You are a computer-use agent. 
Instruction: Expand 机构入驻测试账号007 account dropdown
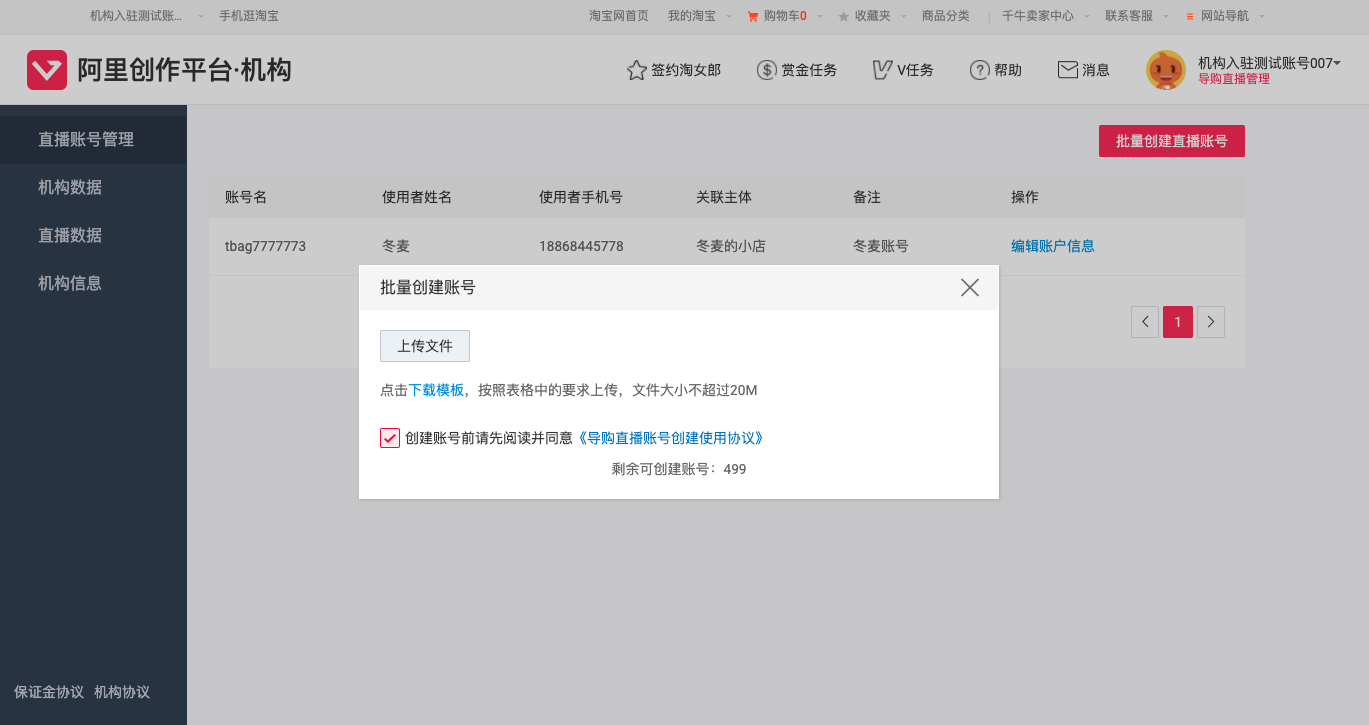(x=1337, y=63)
